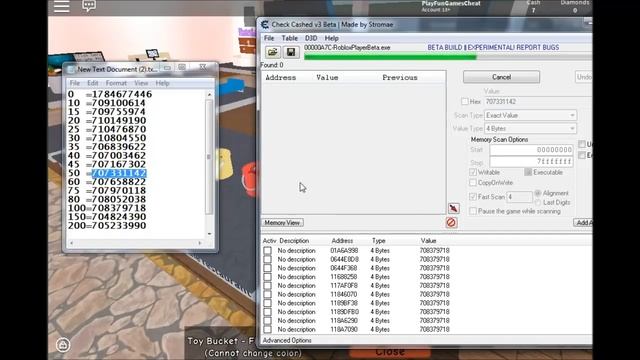Click the open process folder icon

[272, 52]
